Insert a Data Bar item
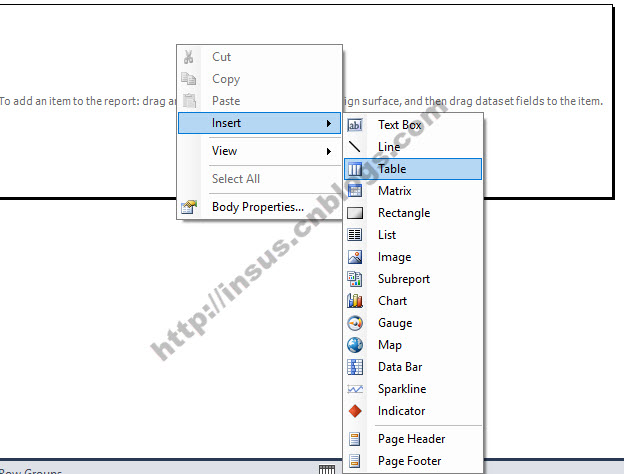Viewport: 624px width, 474px height. (413, 367)
